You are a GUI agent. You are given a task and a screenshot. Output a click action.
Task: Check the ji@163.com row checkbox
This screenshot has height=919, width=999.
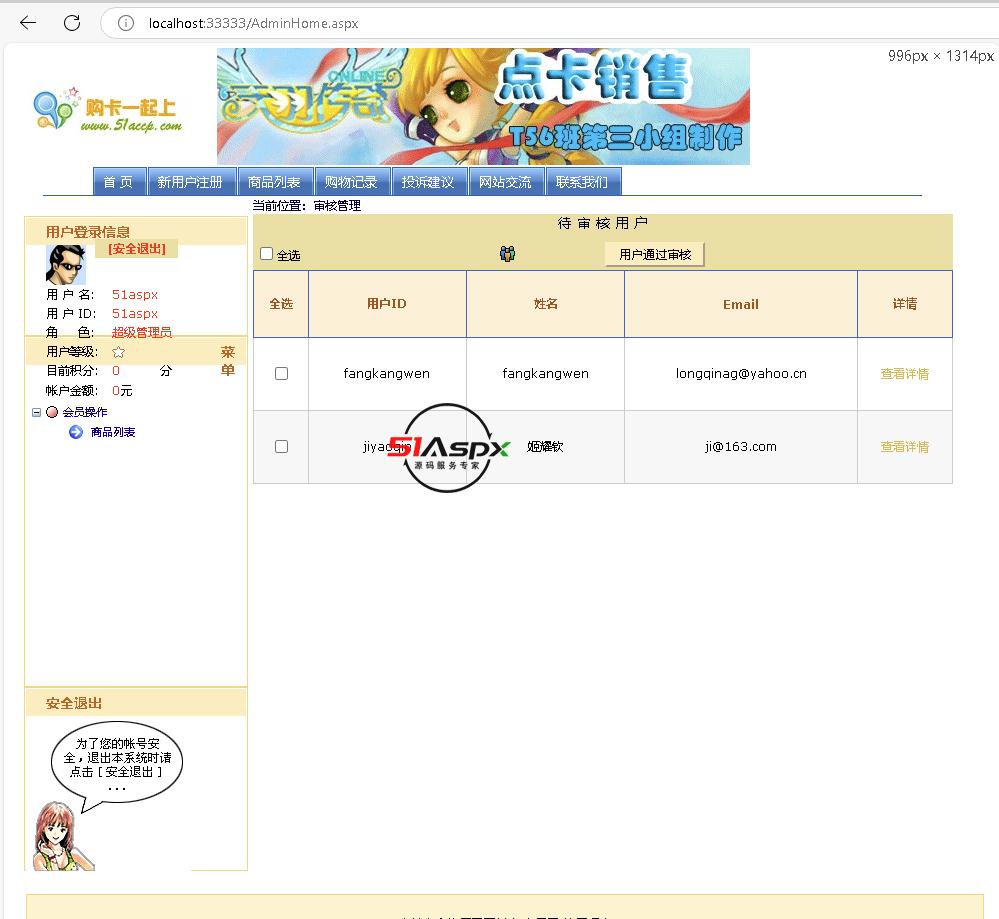pos(281,447)
